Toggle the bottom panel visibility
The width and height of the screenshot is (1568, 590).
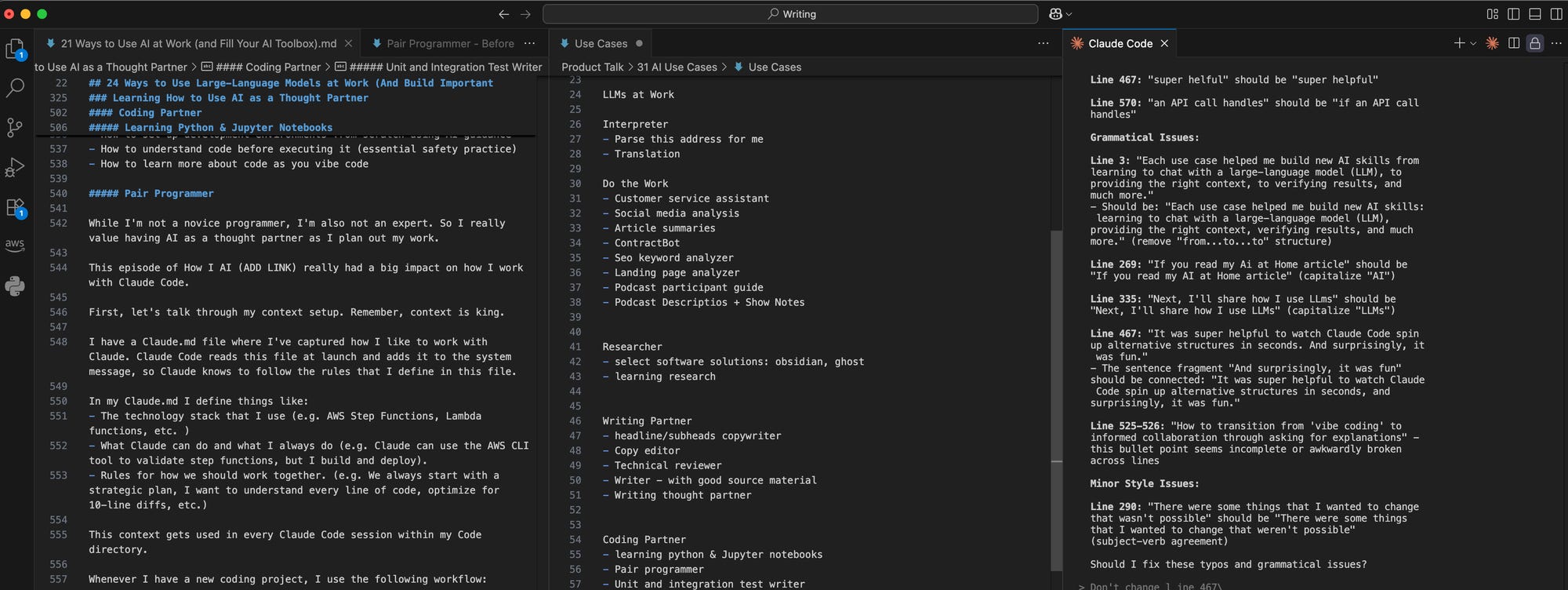[1535, 14]
